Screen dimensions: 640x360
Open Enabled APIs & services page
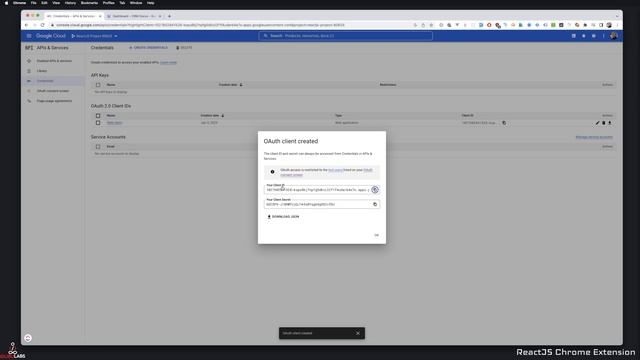[x=53, y=61]
